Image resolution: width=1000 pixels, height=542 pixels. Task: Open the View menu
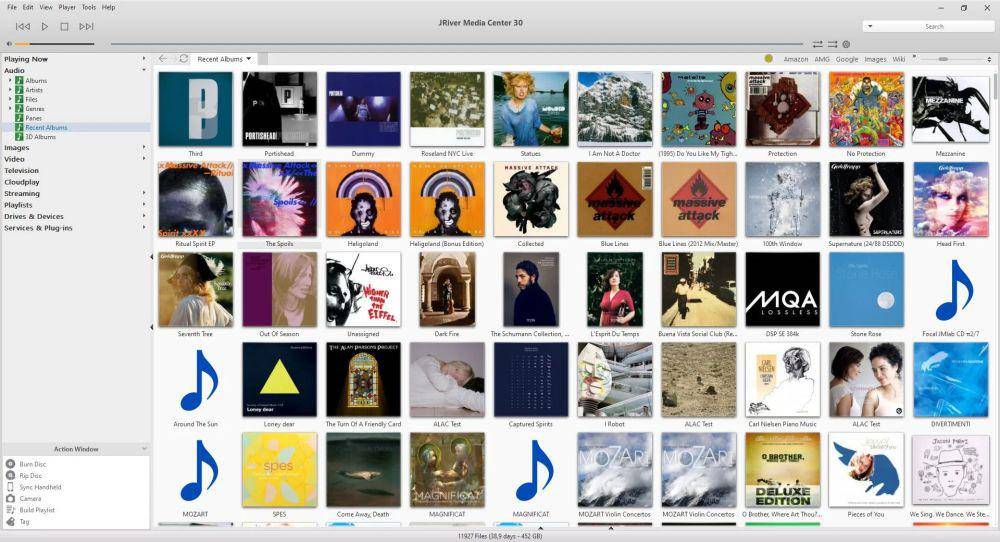[x=46, y=7]
